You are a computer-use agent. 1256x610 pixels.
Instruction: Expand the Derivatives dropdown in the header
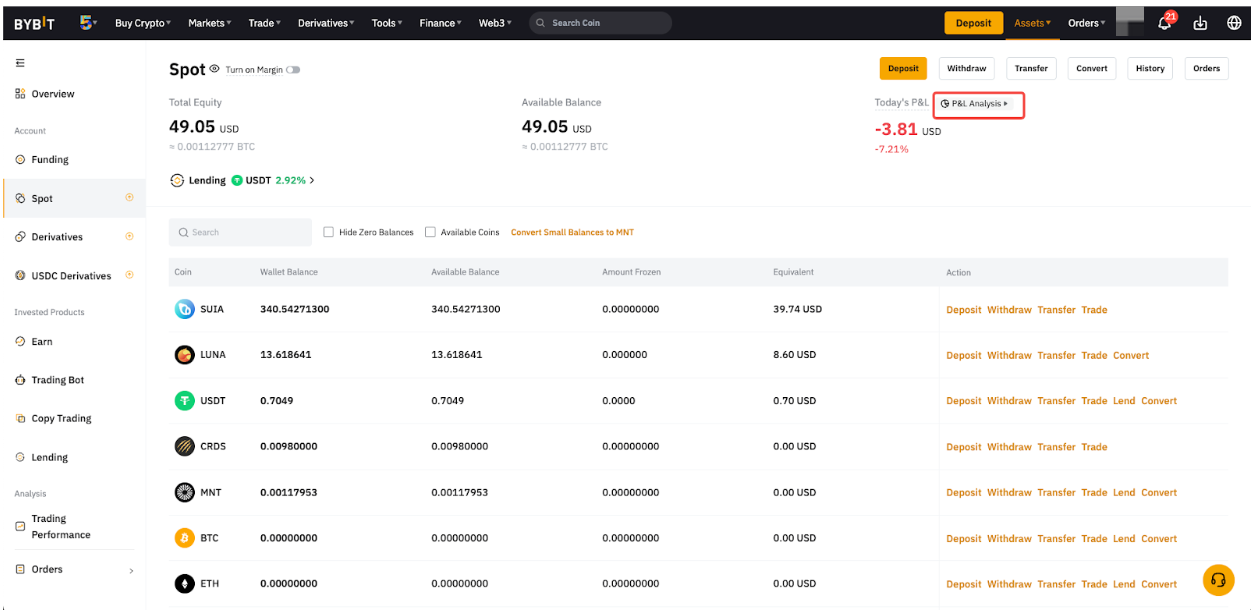325,23
